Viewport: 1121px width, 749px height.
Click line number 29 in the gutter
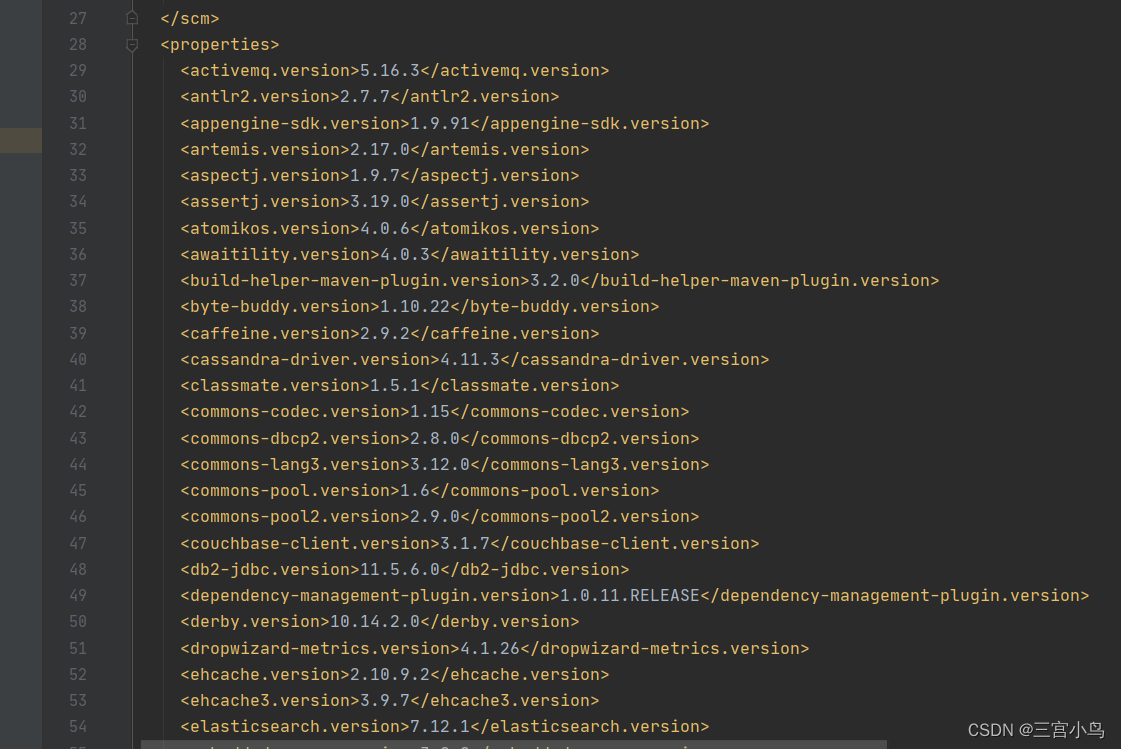coord(77,70)
